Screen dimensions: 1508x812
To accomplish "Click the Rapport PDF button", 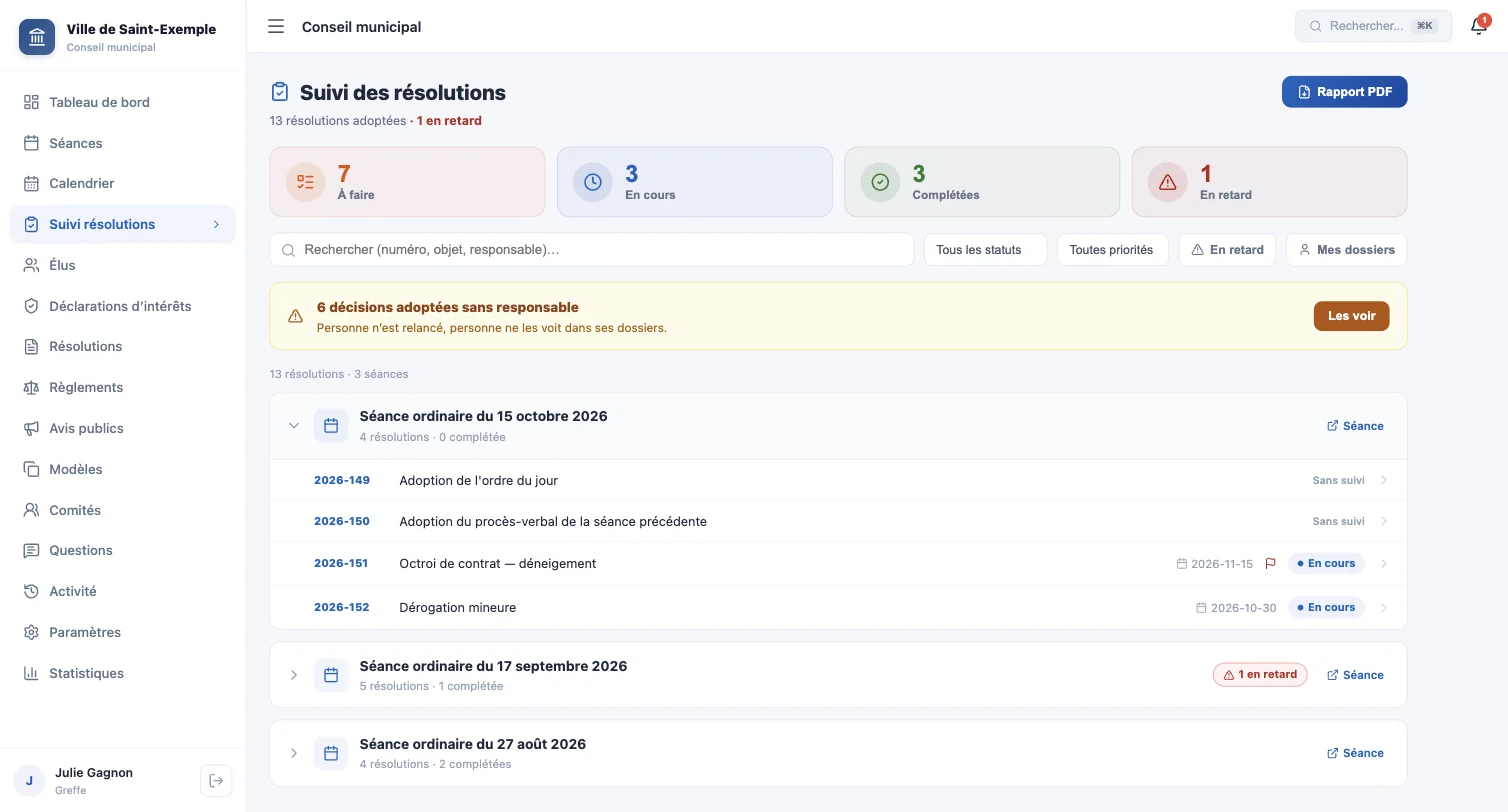I will (1344, 92).
